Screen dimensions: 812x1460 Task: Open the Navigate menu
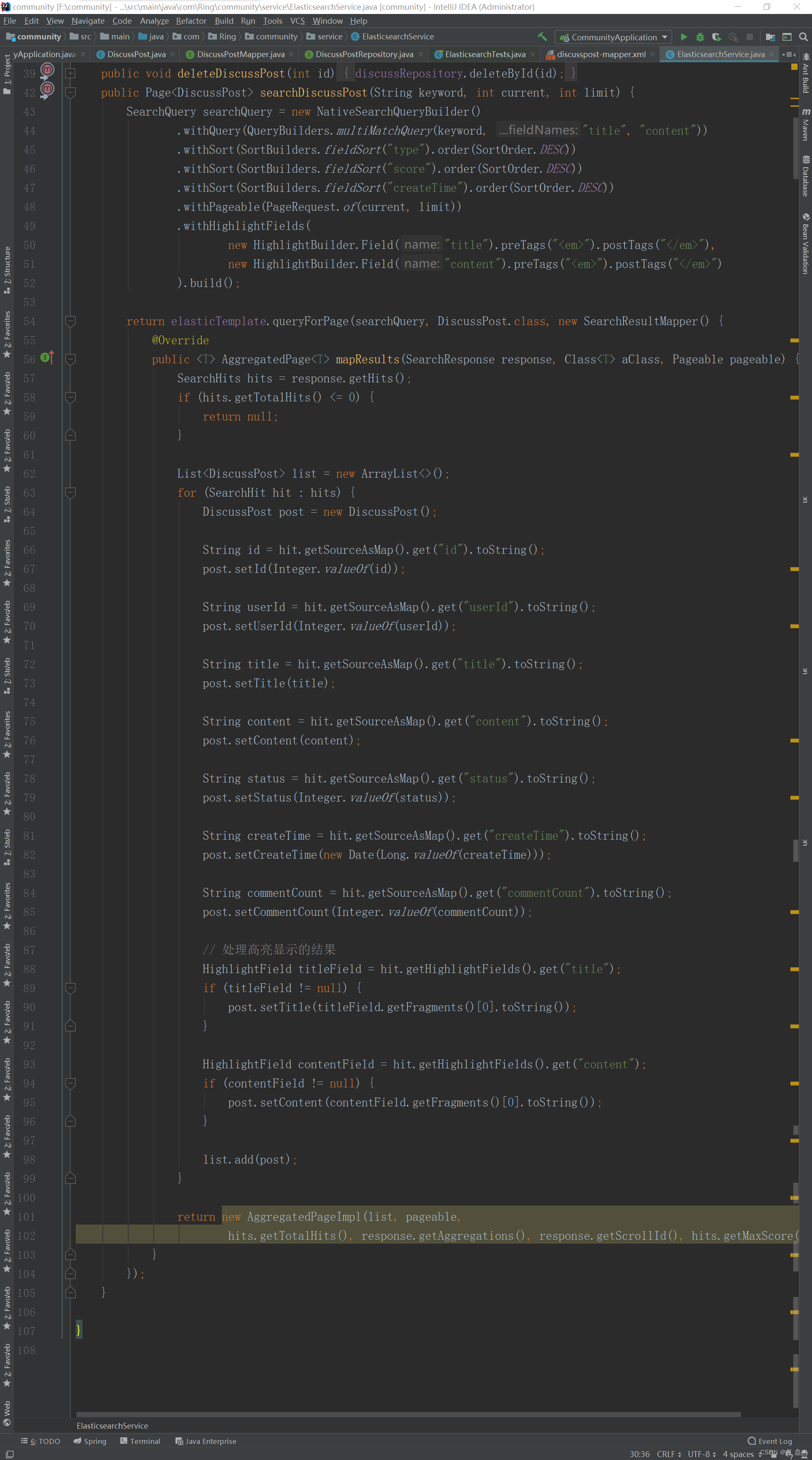point(88,21)
